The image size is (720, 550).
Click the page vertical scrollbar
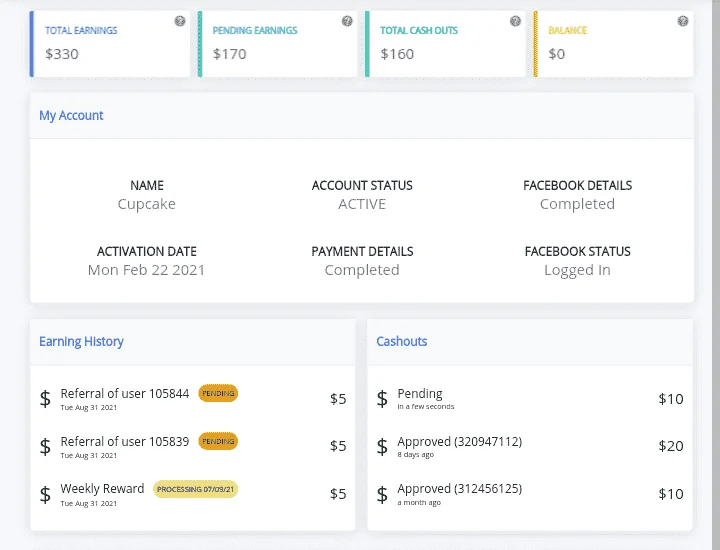click(x=715, y=275)
